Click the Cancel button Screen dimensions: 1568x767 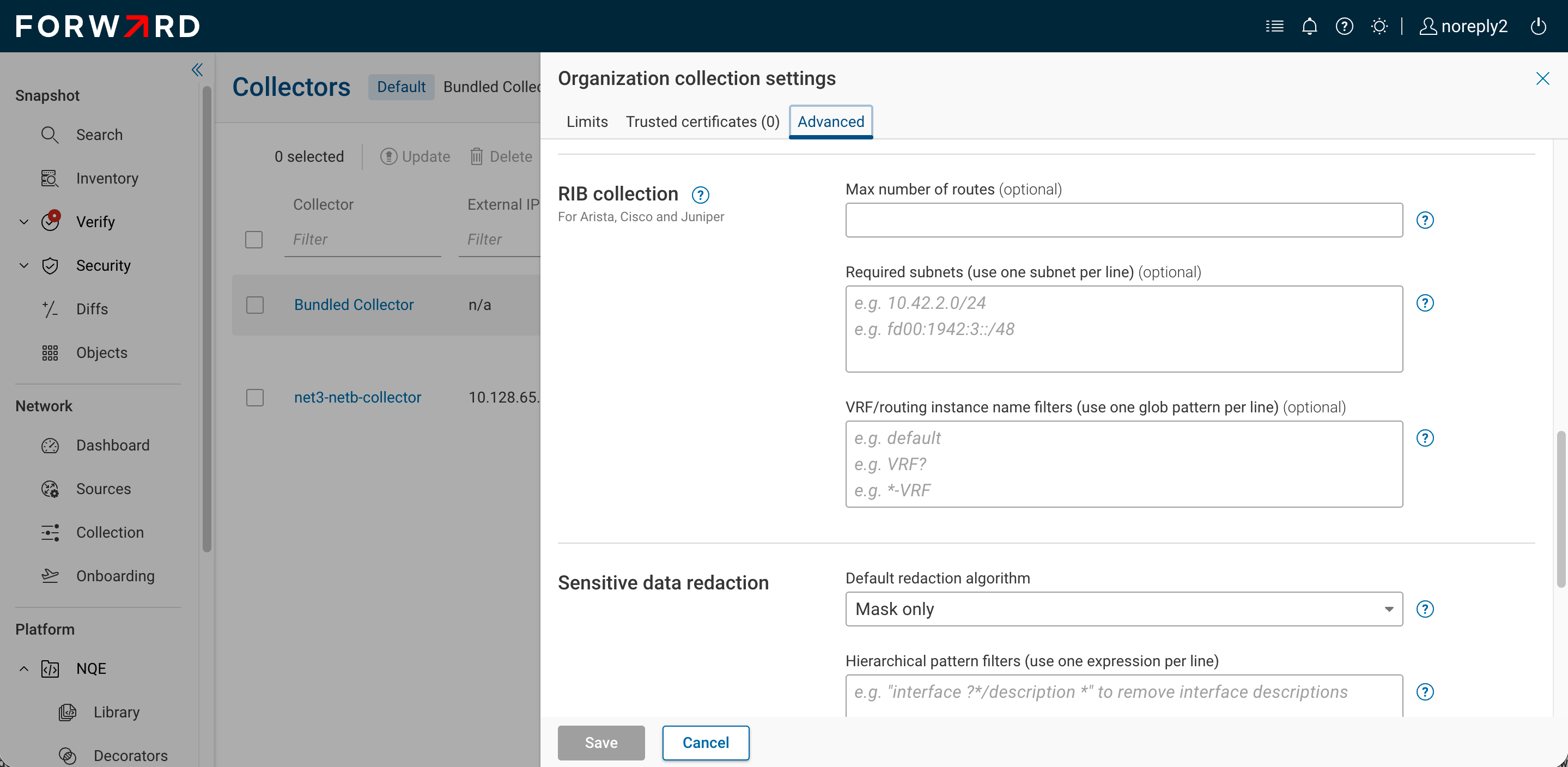[x=706, y=742]
